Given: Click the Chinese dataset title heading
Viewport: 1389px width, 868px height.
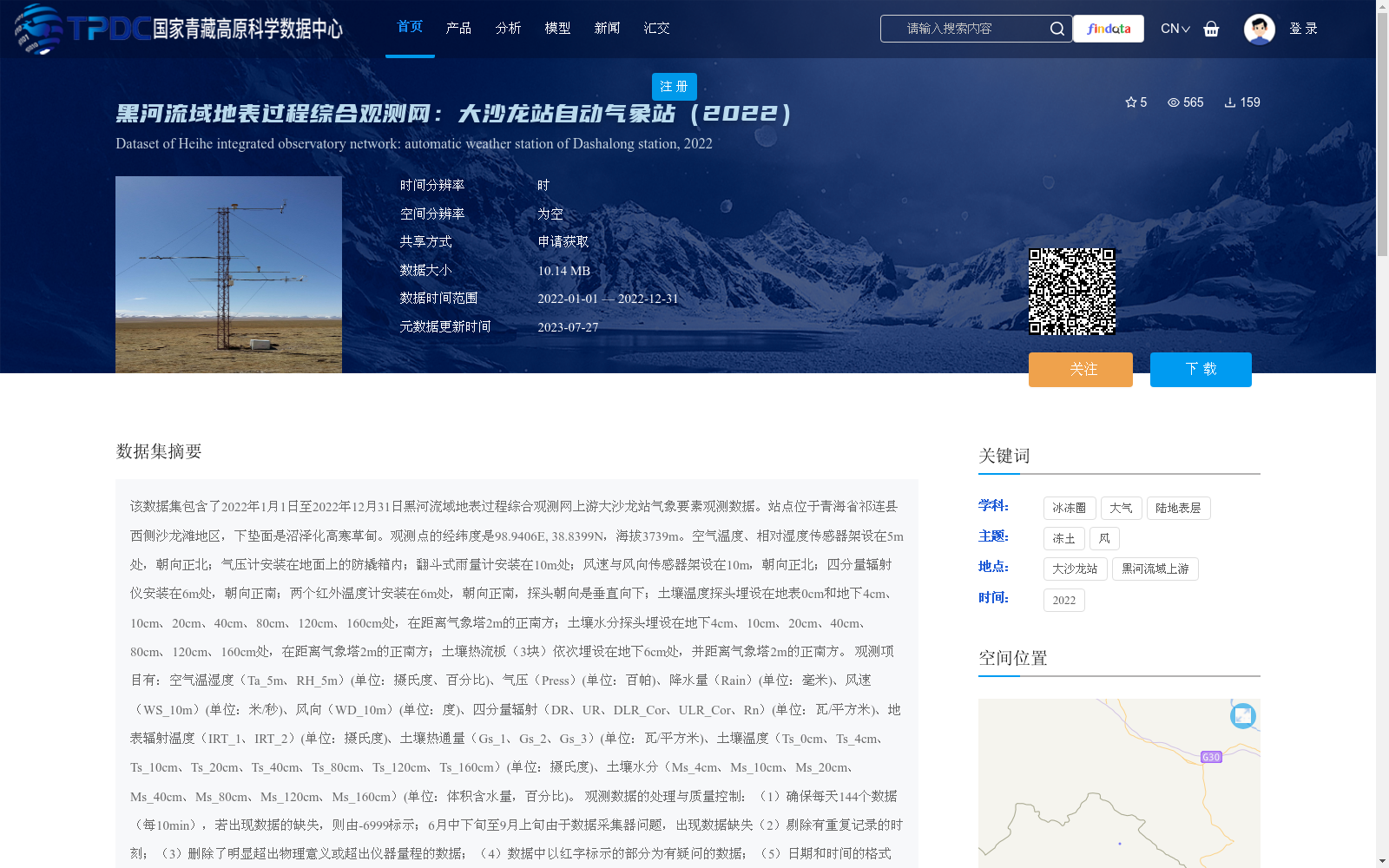Looking at the screenshot, I should coord(454,114).
